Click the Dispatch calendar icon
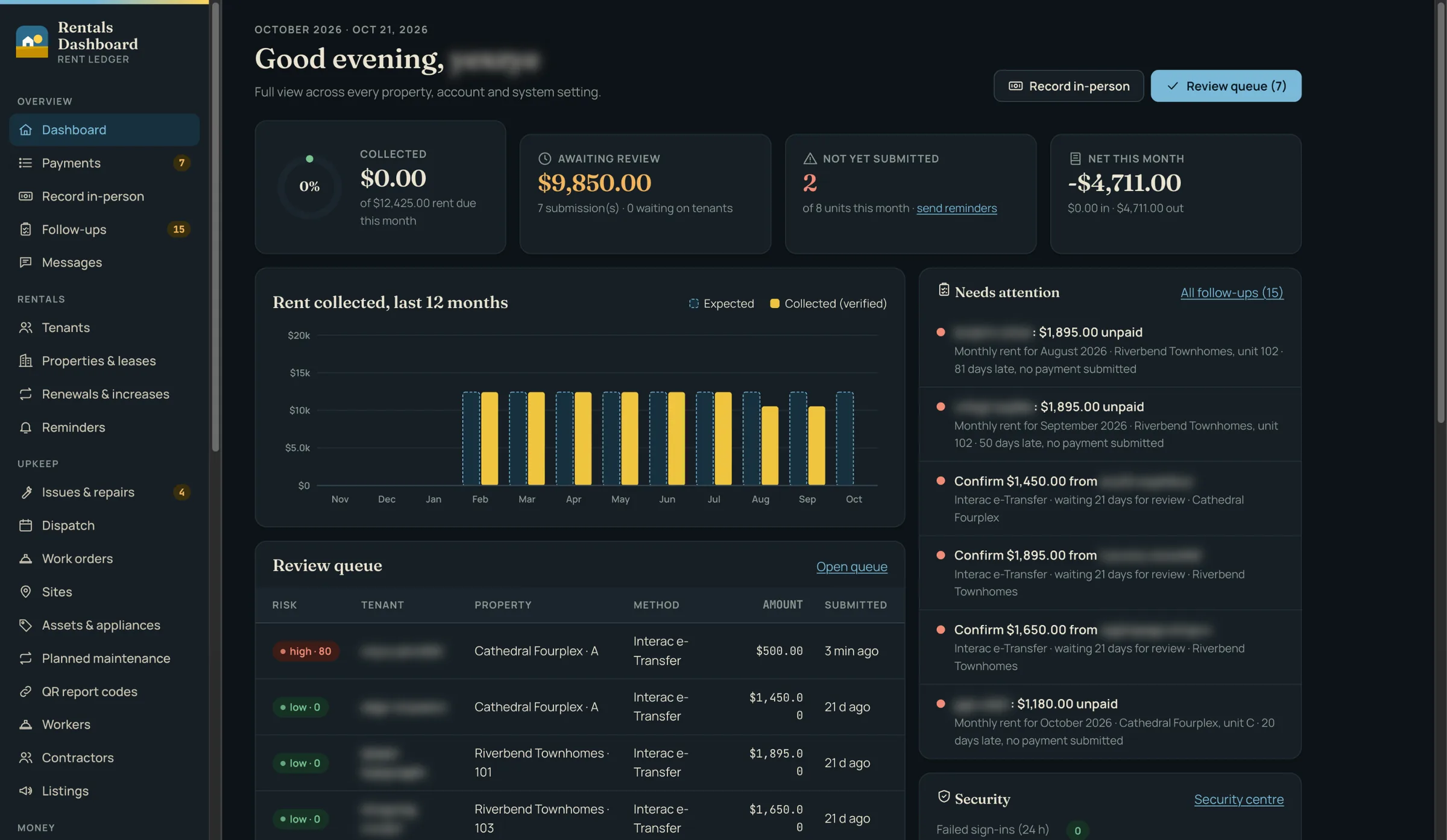 (x=25, y=525)
